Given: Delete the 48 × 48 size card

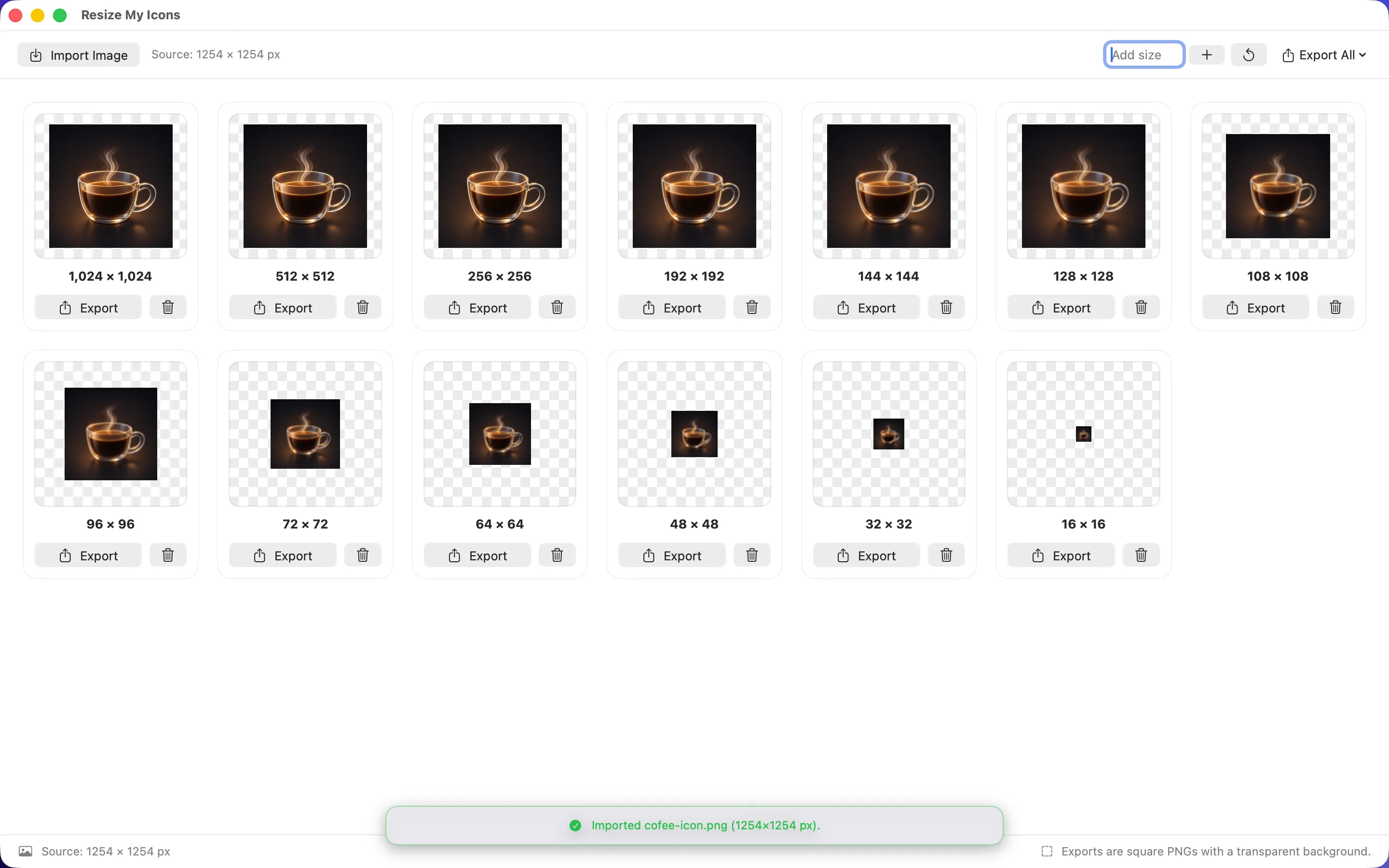Looking at the screenshot, I should (x=752, y=555).
